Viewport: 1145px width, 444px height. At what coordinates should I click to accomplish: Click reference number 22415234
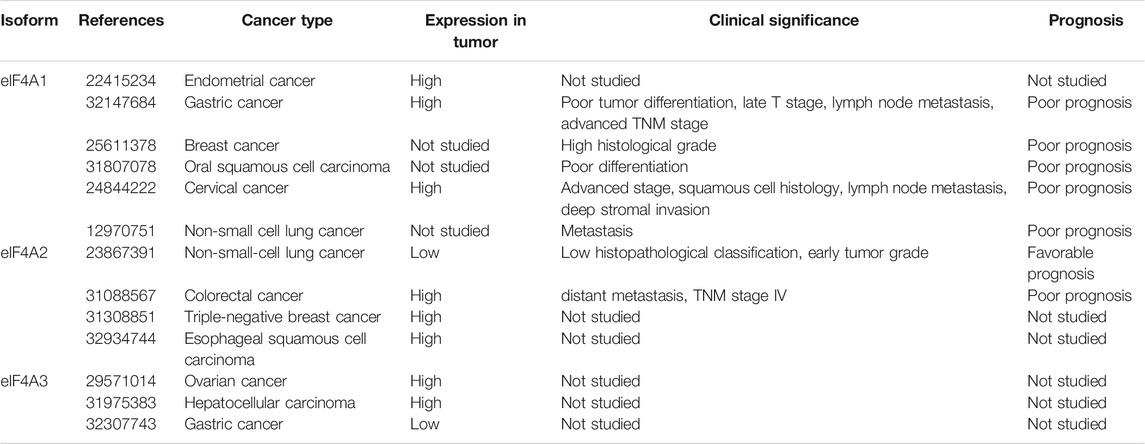point(120,82)
